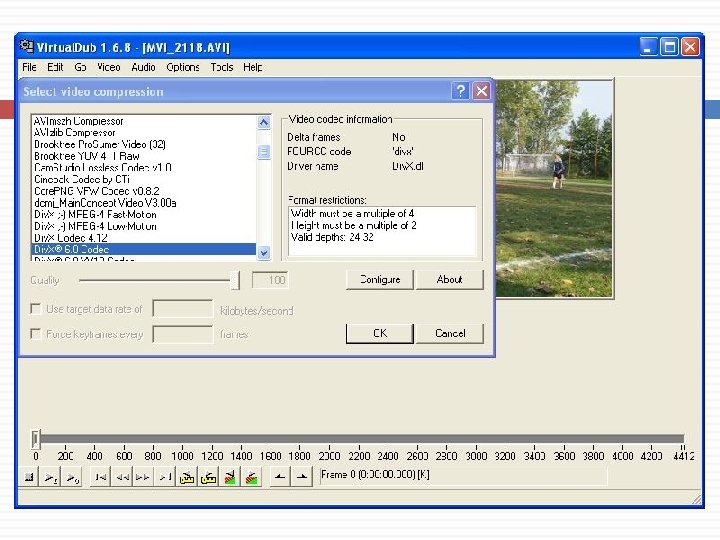Screen dimensions: 720x540
Task: Open the Audio menu
Action: (x=143, y=67)
